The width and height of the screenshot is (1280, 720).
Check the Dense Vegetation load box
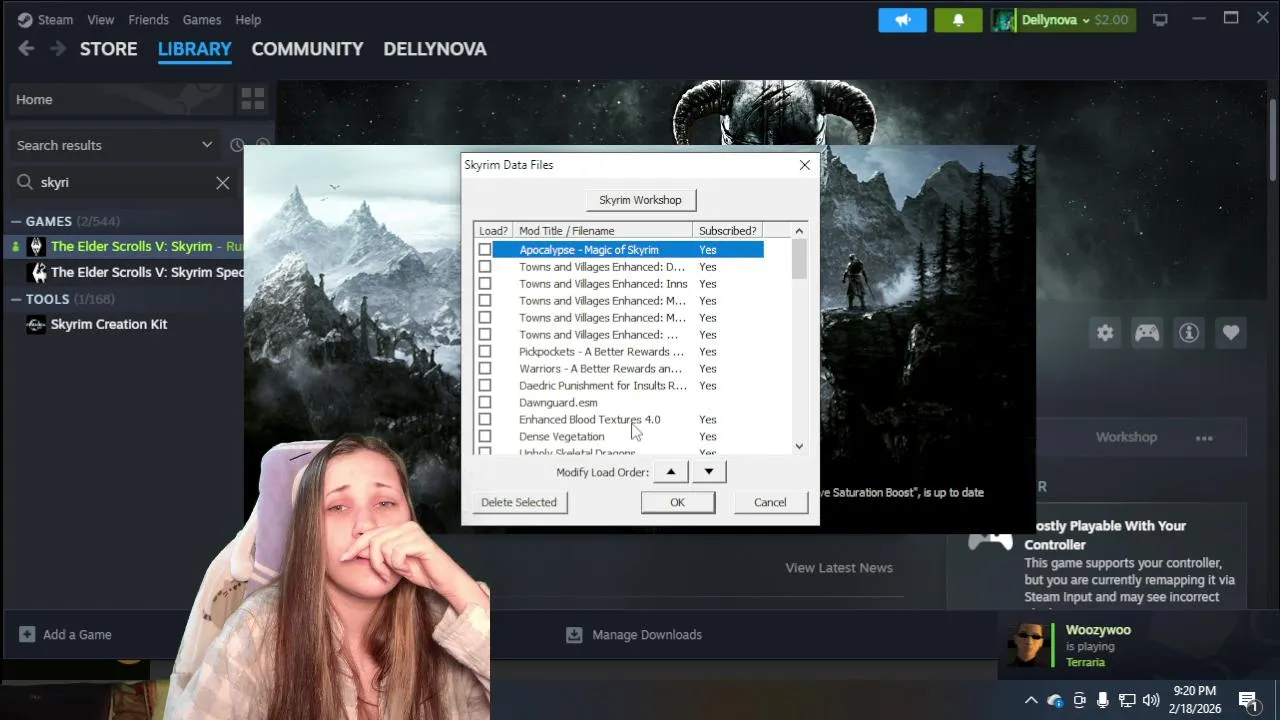pyautogui.click(x=485, y=437)
